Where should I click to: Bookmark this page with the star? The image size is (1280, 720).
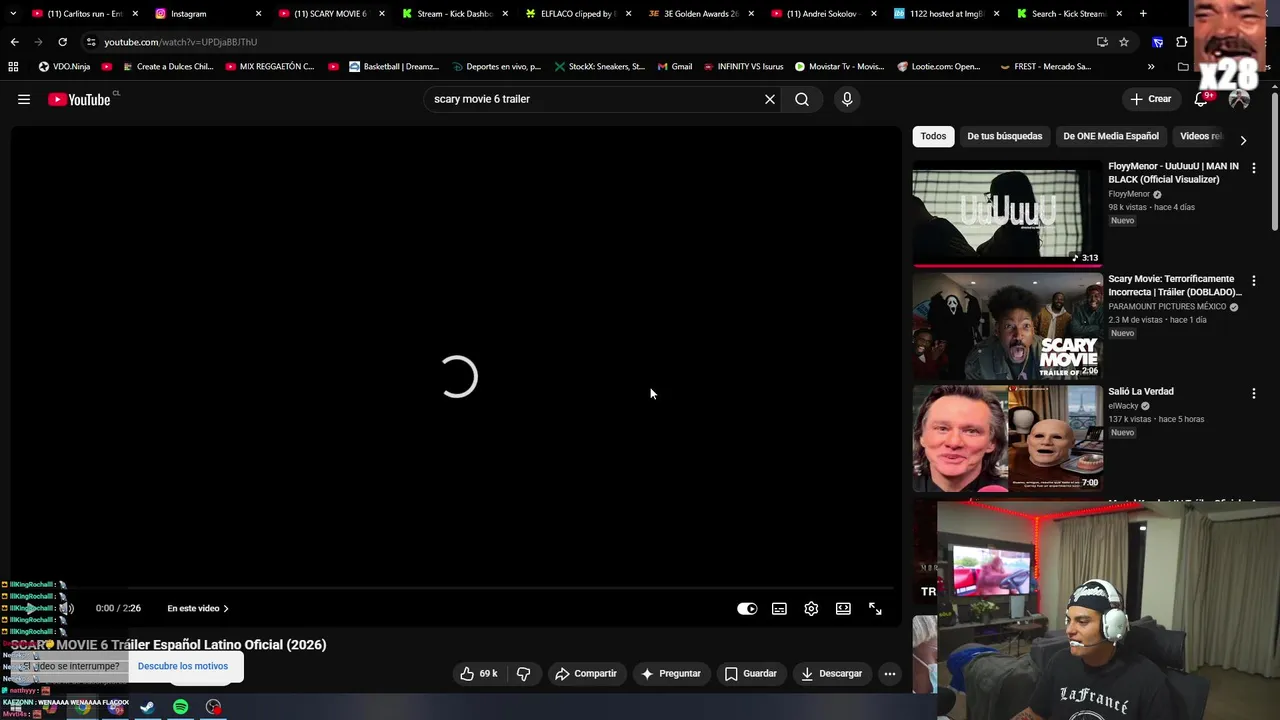tap(1124, 42)
